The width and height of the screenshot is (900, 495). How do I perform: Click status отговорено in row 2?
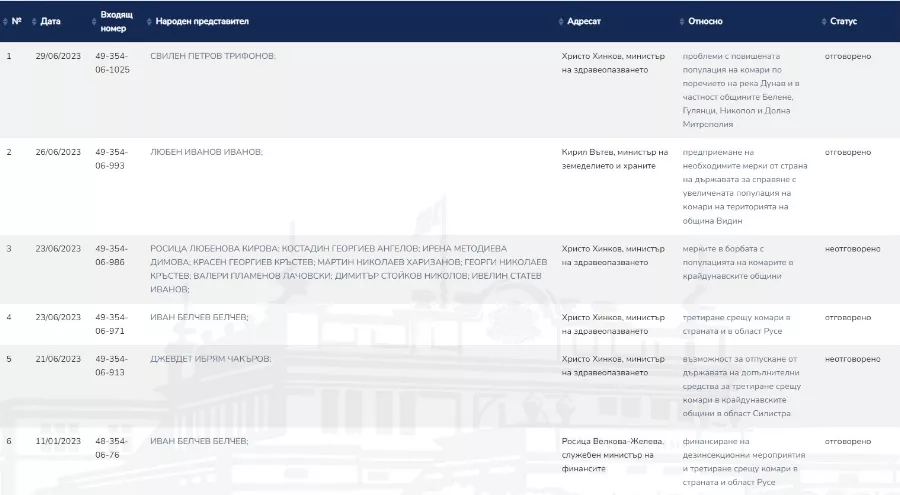848,152
